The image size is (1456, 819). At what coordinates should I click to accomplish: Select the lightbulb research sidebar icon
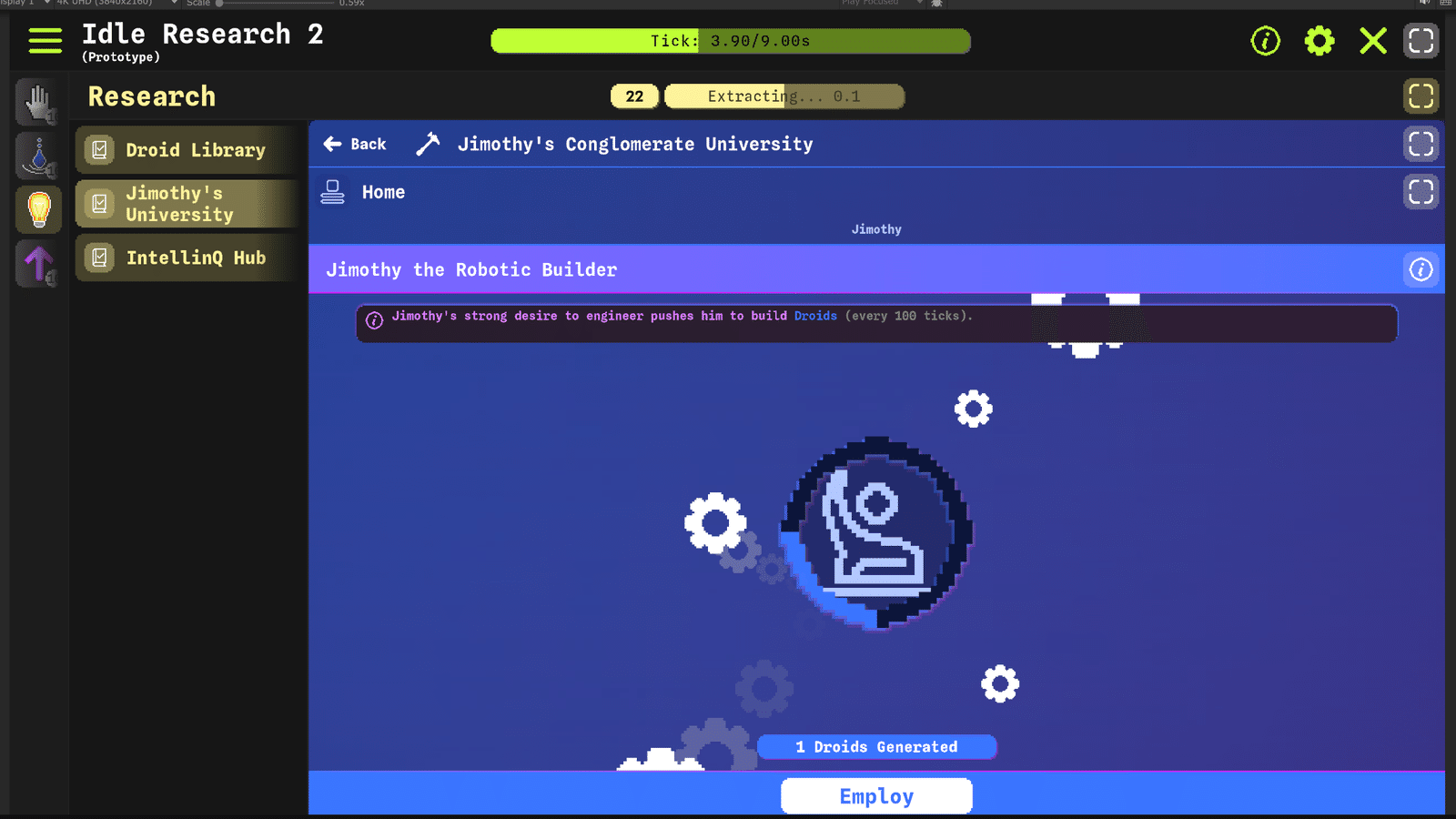[x=38, y=209]
